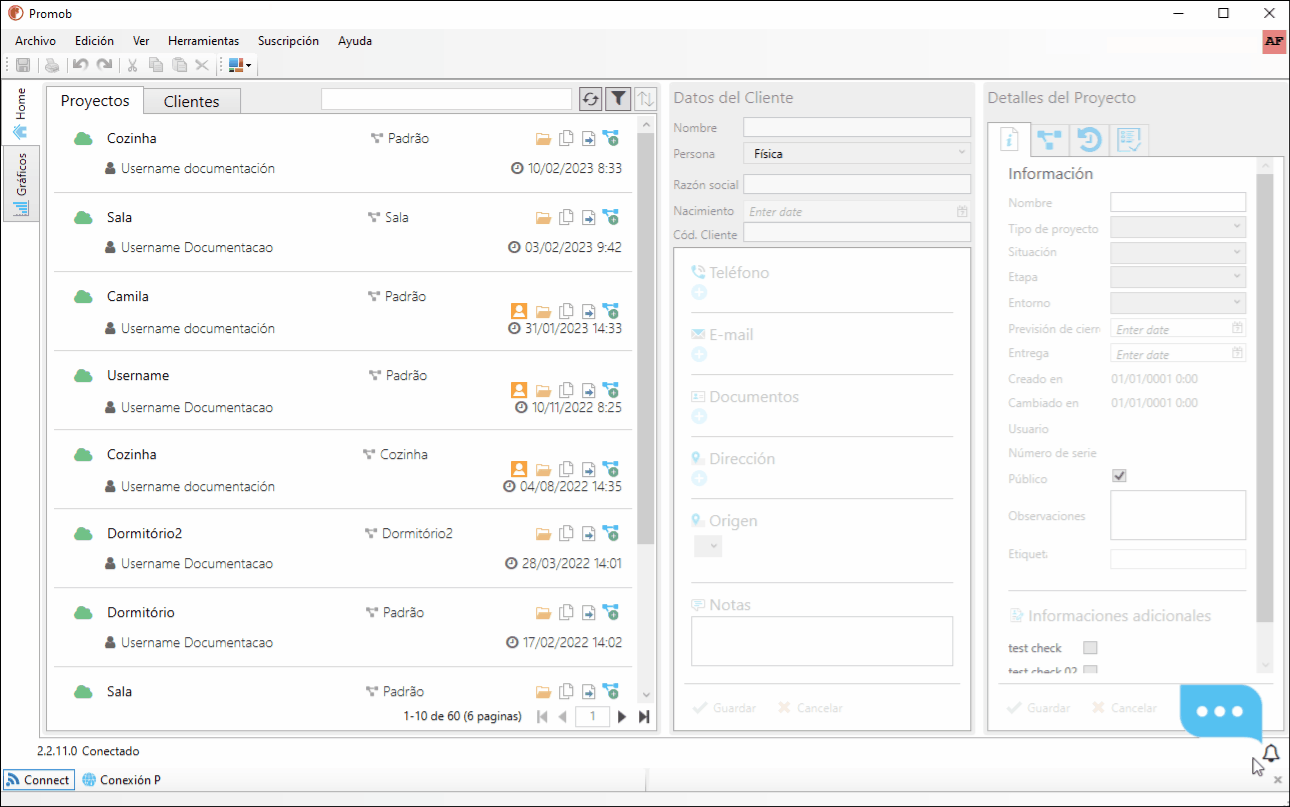This screenshot has width=1290, height=807.
Task: Open the blue chat bubble widget
Action: coord(1220,712)
